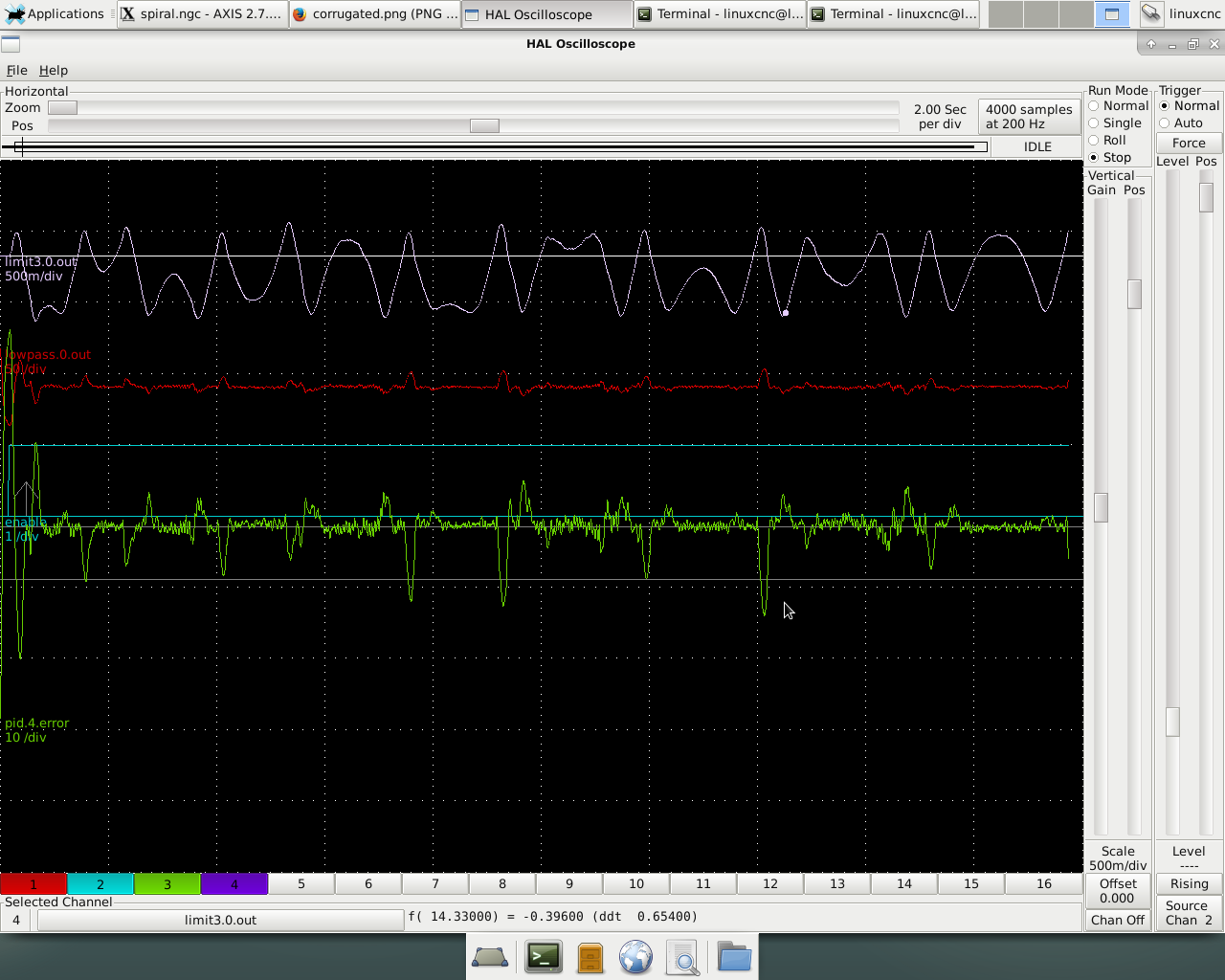1225x980 pixels.
Task: Open the home directory drawer icon
Action: 590,957
